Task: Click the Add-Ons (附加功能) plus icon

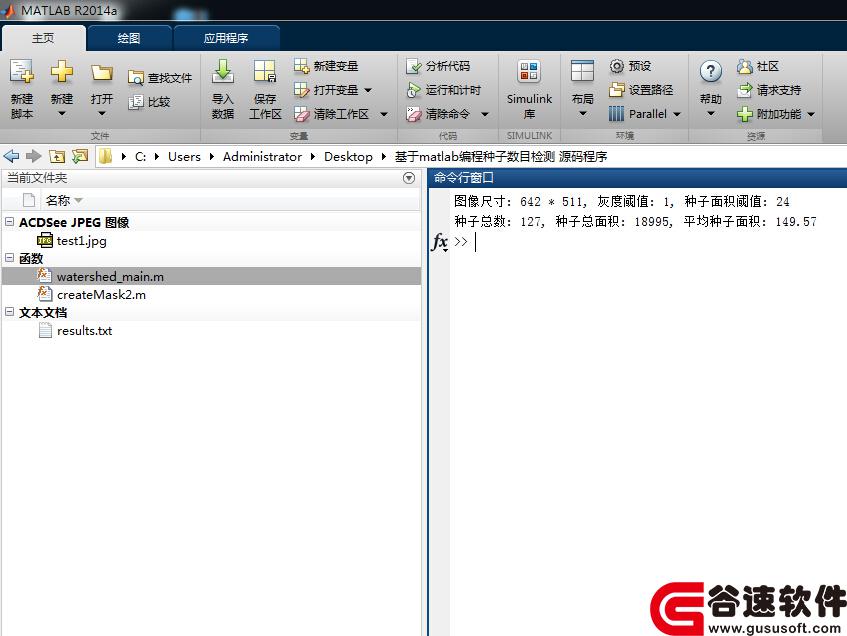Action: [x=744, y=114]
